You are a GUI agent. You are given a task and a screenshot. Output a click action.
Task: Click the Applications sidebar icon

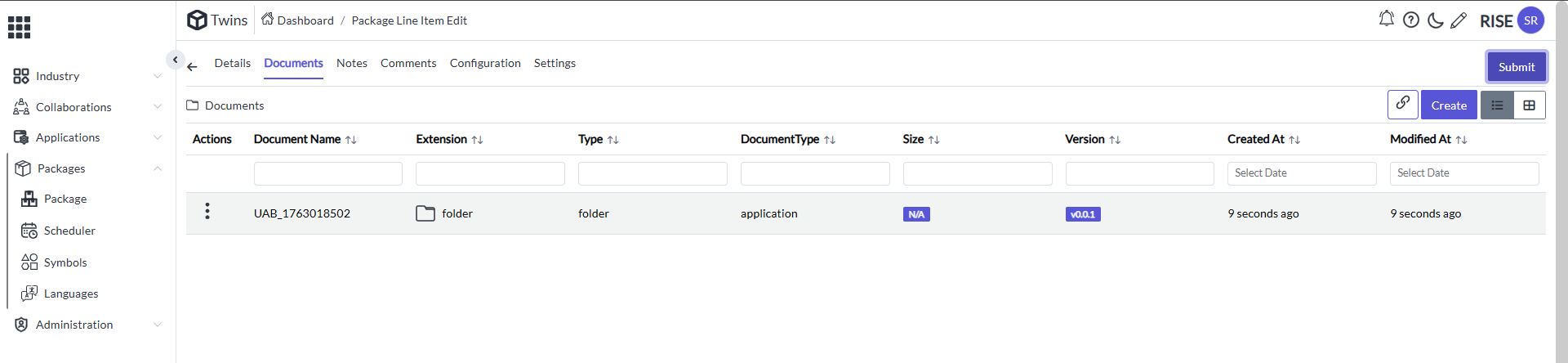21,137
